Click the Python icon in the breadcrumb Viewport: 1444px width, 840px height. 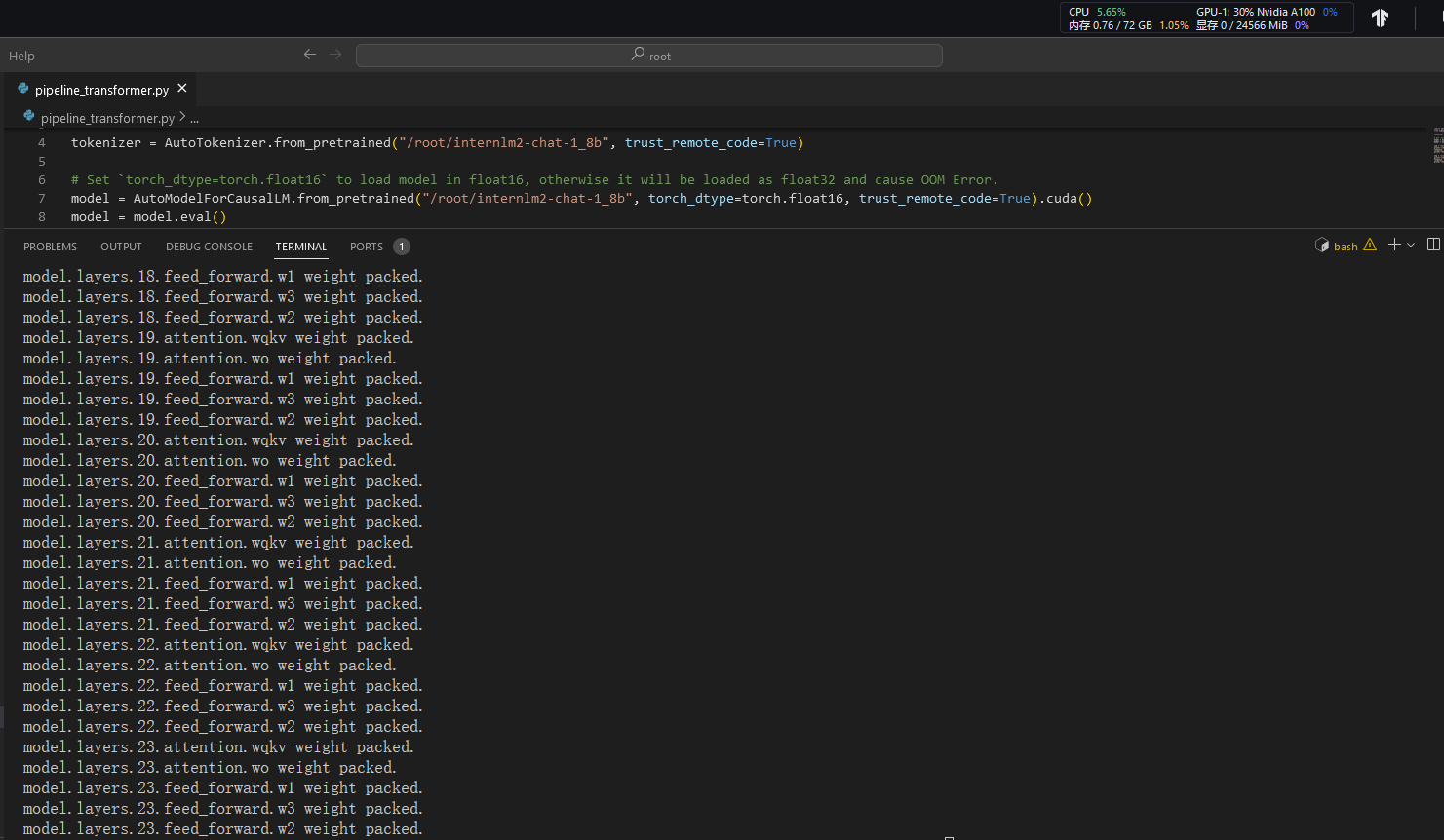coord(29,117)
